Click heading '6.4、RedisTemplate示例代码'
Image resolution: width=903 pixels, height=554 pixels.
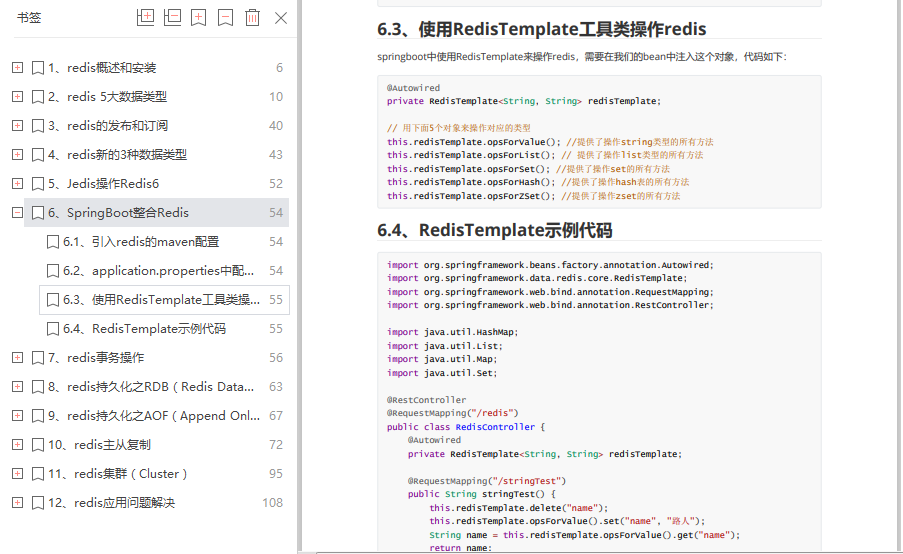tap(494, 230)
